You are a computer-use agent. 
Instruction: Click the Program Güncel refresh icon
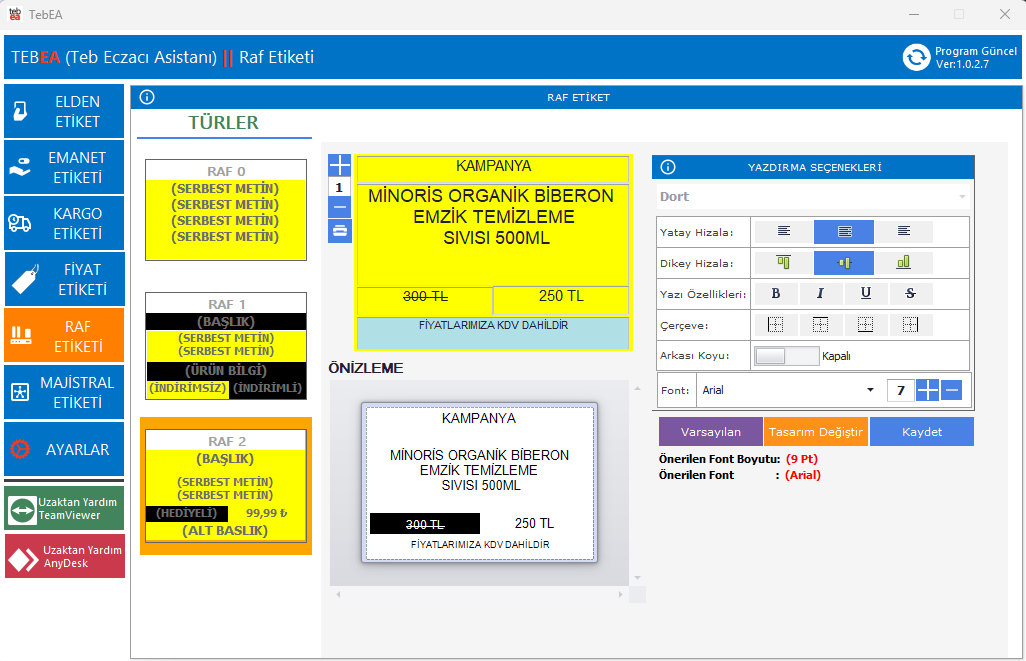coord(916,57)
